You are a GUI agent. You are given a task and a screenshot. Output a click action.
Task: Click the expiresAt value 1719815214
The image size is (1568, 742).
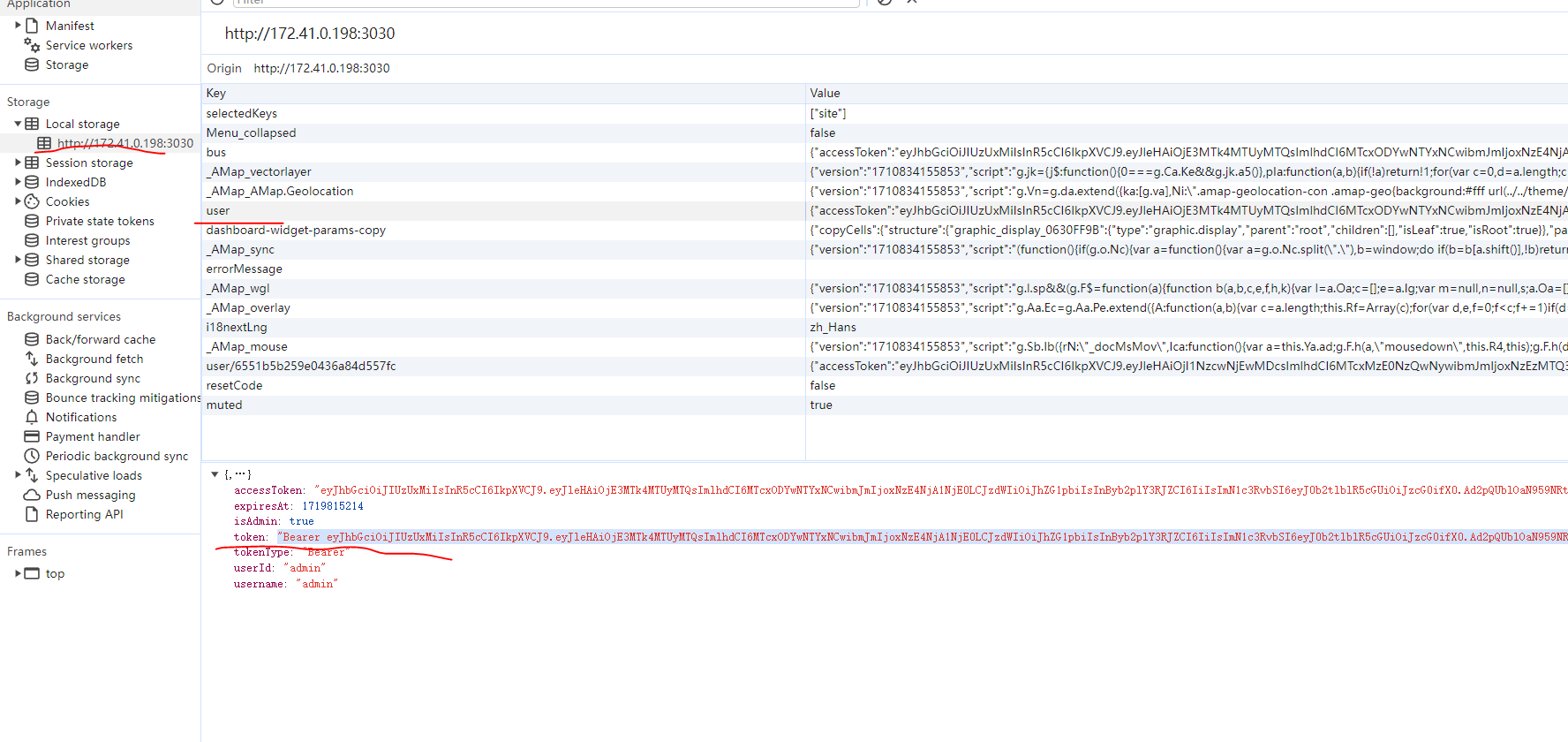[333, 506]
